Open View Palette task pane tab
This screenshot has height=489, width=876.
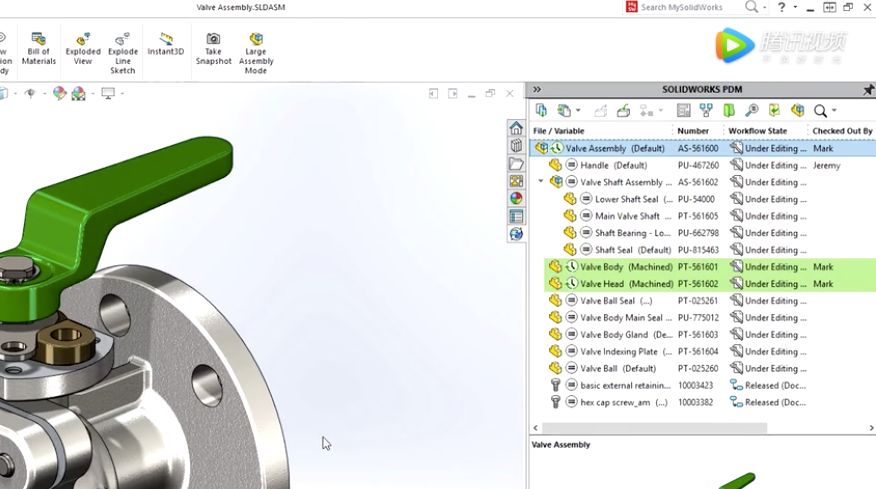516,181
